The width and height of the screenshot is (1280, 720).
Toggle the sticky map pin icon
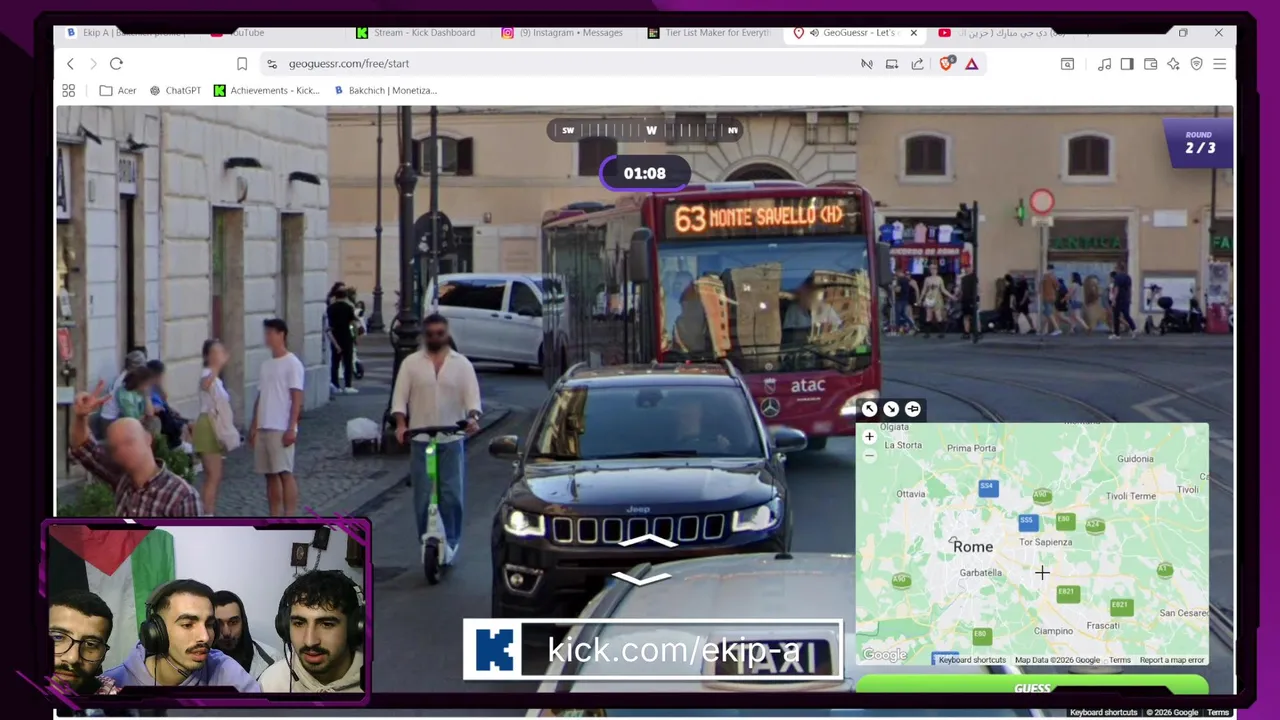pos(913,409)
